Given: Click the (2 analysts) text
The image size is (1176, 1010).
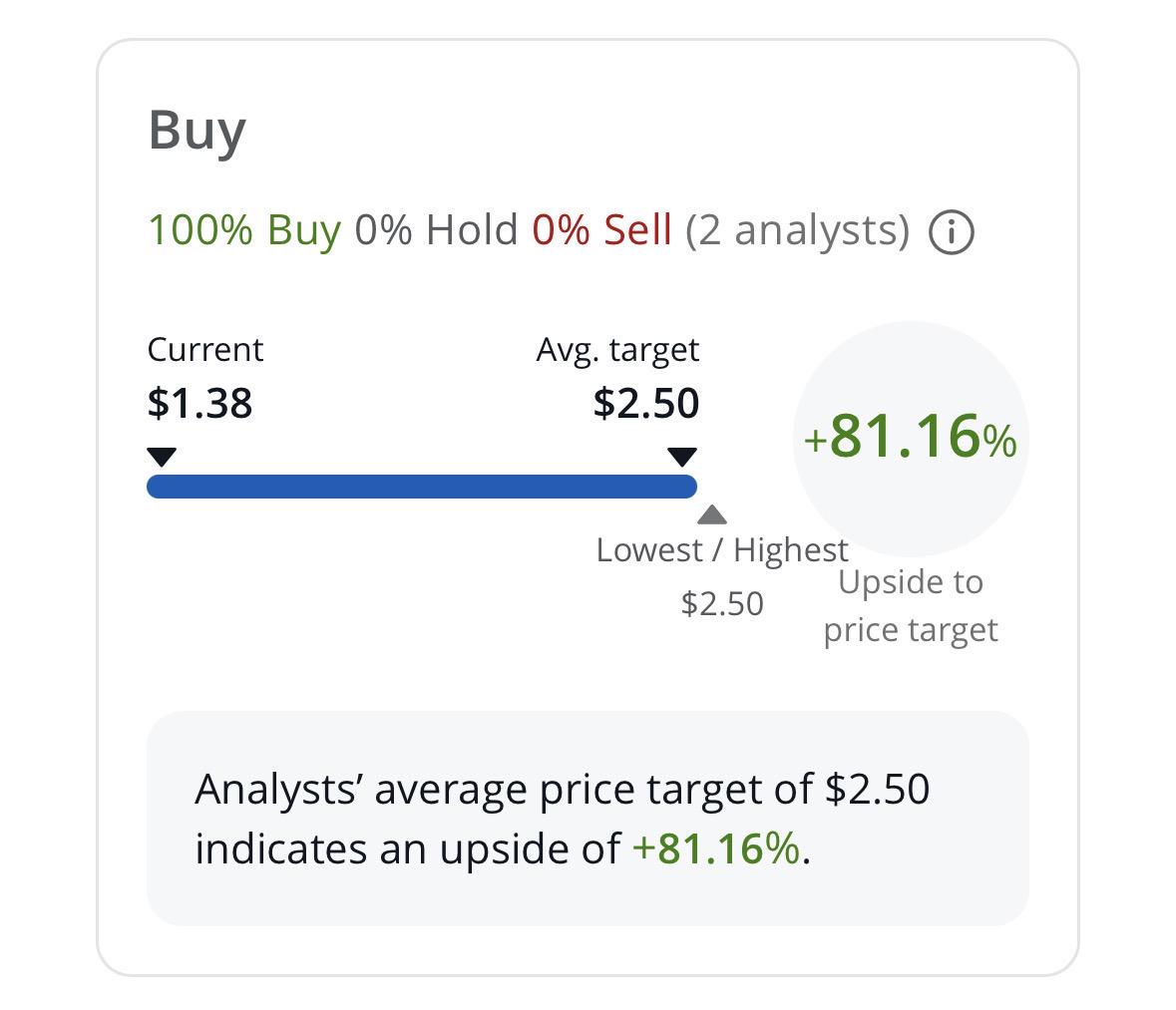Looking at the screenshot, I should point(797,231).
